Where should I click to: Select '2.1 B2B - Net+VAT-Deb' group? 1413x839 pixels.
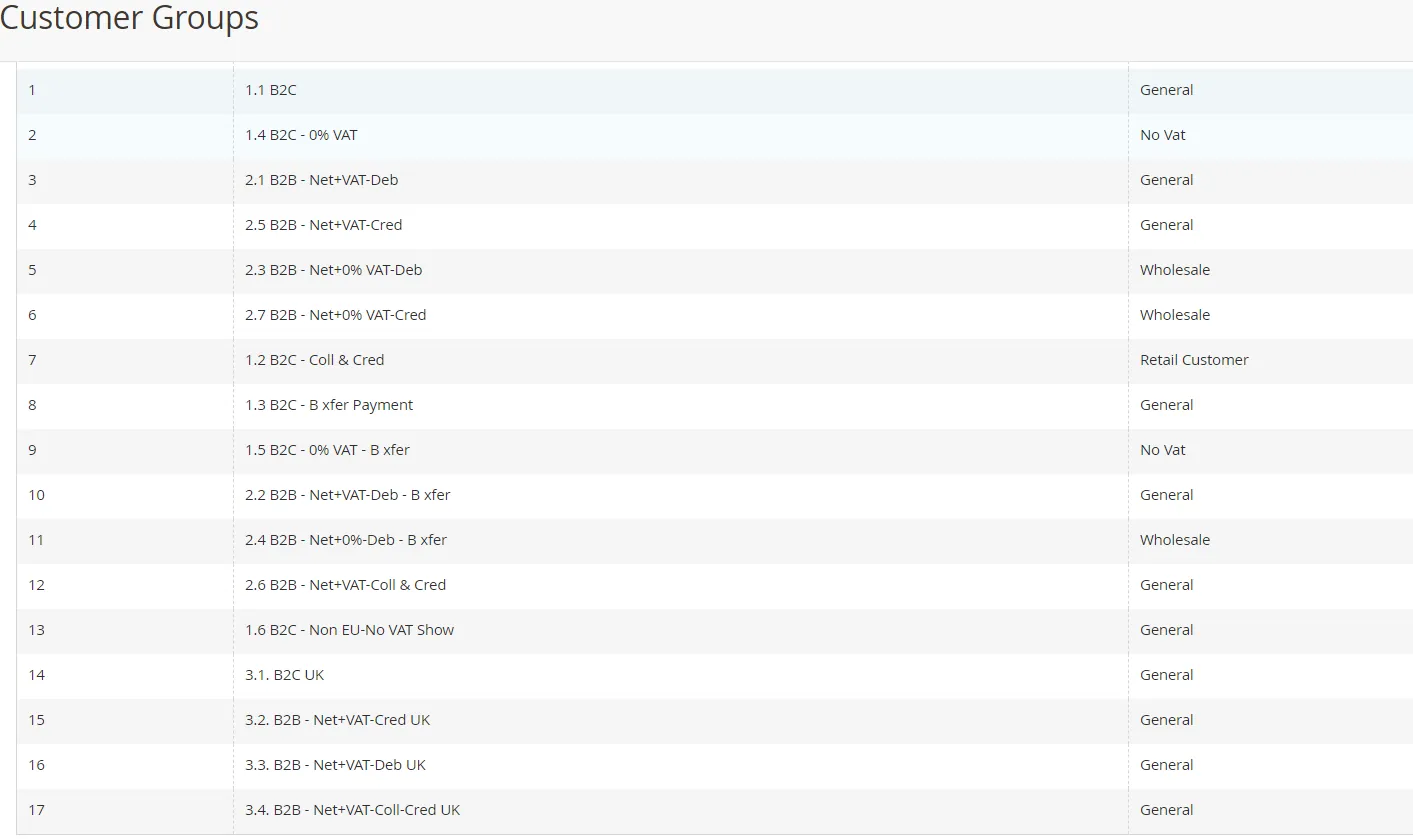tap(321, 180)
